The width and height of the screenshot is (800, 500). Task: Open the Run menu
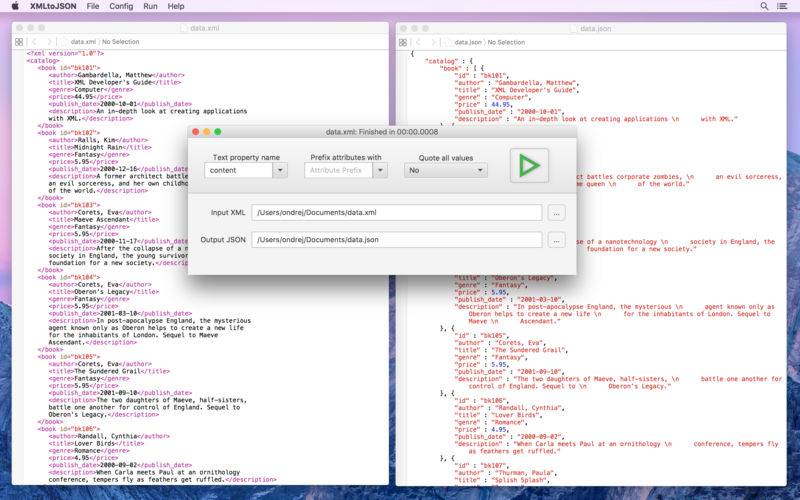click(150, 6)
